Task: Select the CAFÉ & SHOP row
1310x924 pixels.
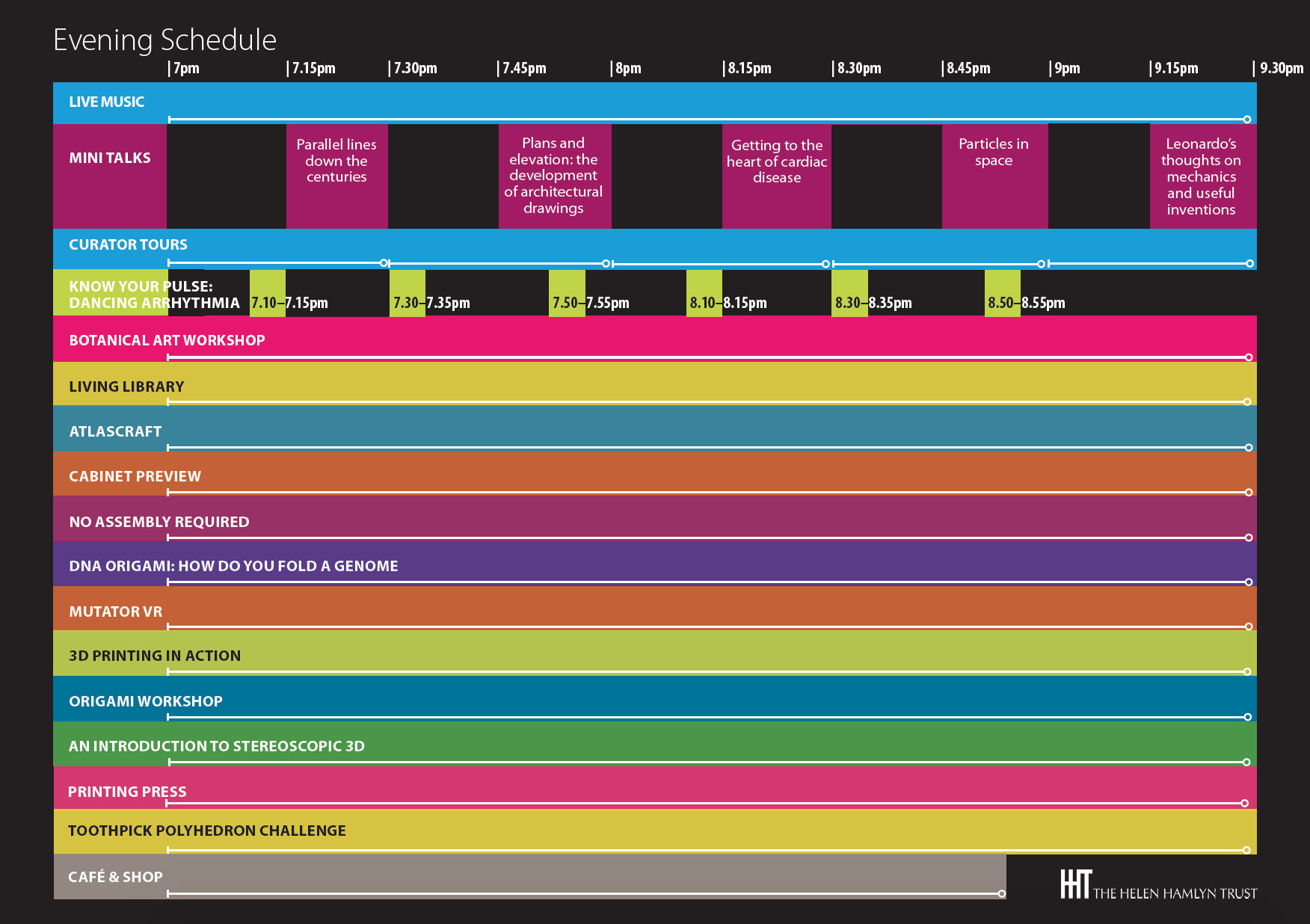Action: [x=530, y=876]
